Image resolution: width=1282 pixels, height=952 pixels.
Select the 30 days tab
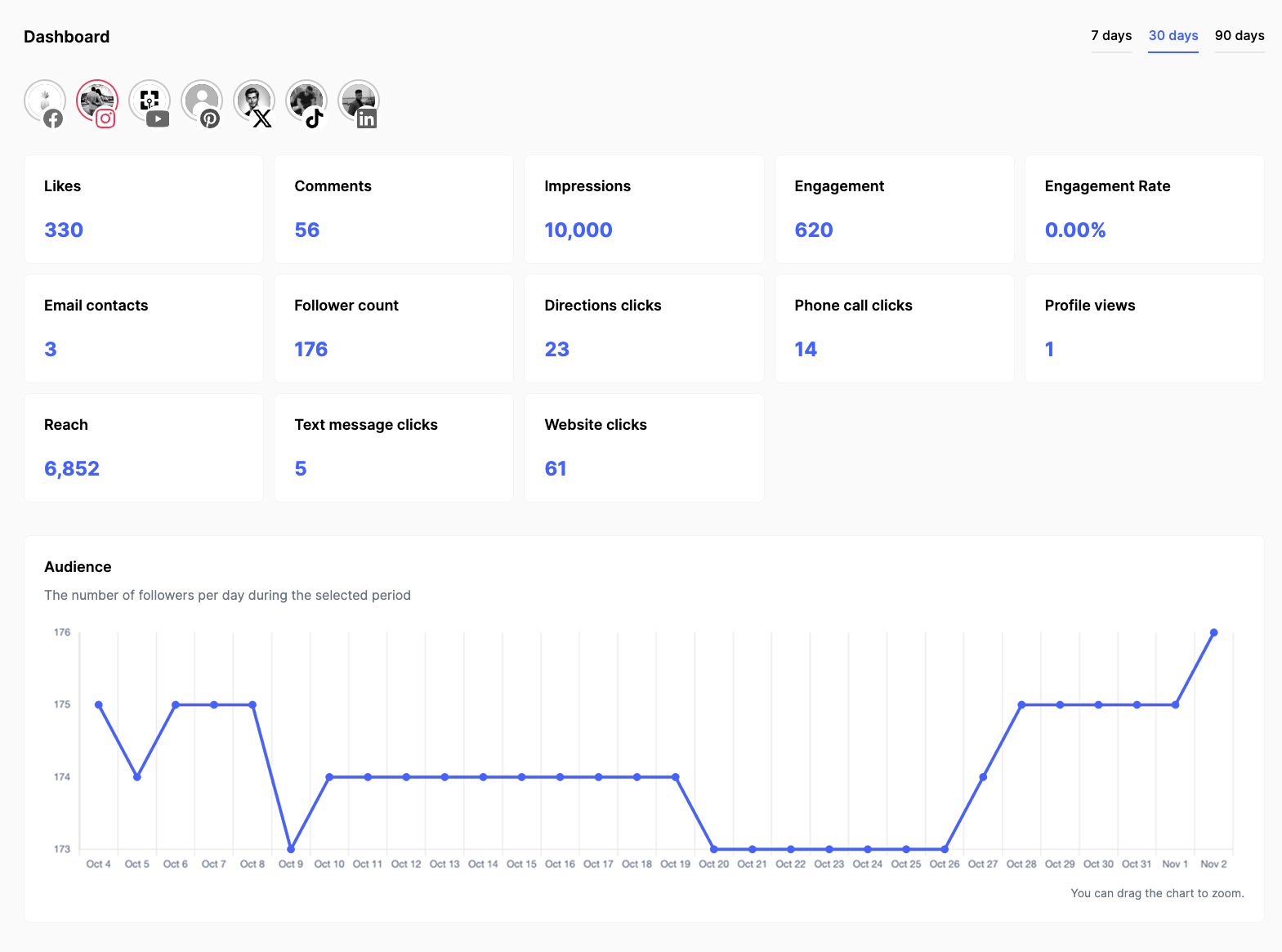coord(1173,36)
